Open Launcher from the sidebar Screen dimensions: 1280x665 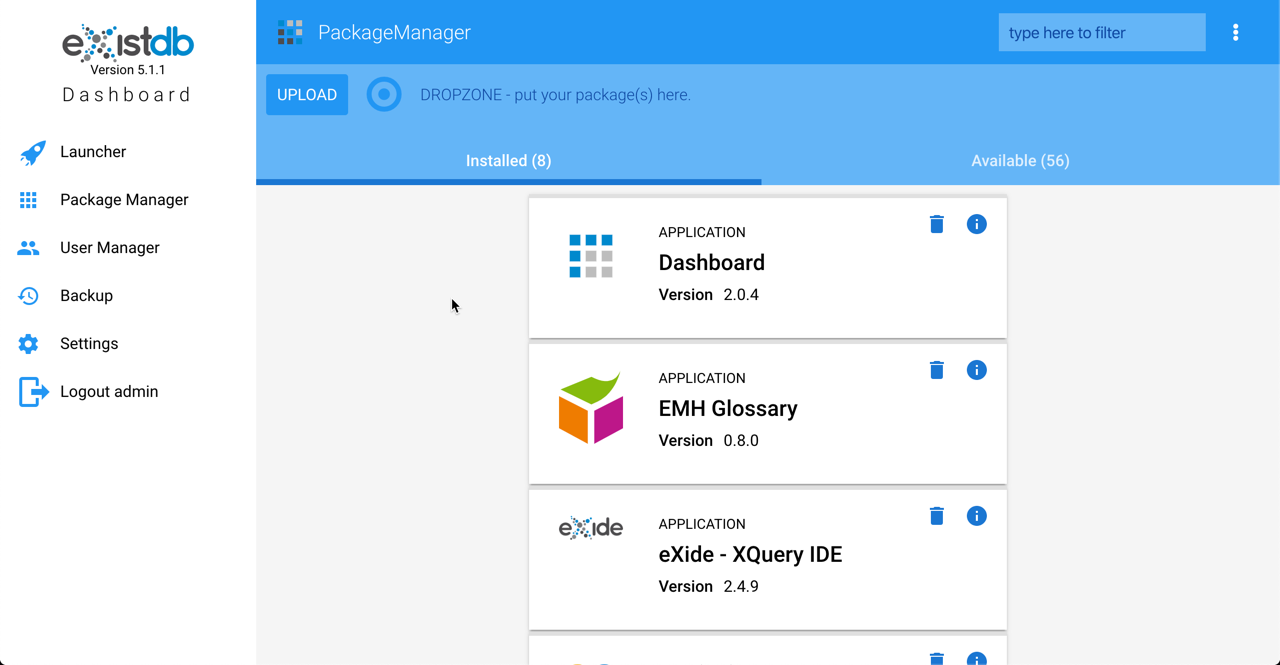point(128,152)
